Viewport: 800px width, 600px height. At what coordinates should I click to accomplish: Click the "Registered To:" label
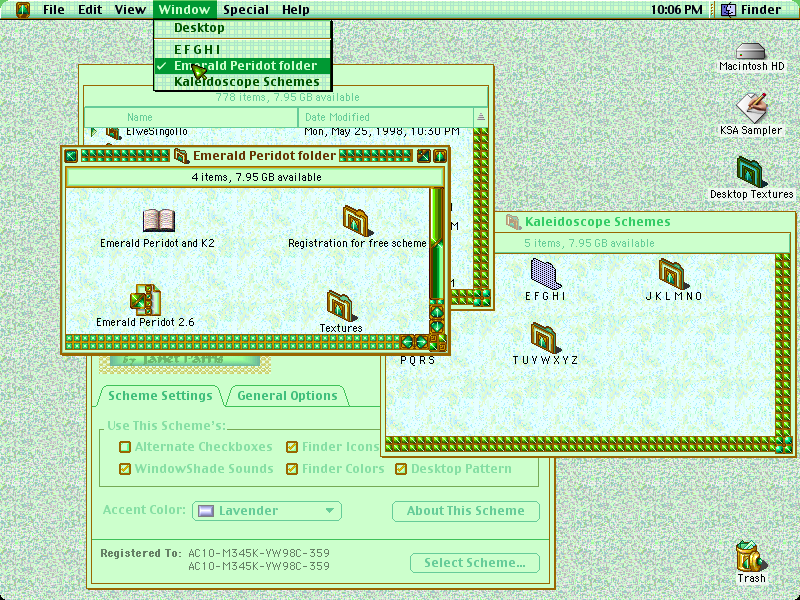tap(141, 554)
